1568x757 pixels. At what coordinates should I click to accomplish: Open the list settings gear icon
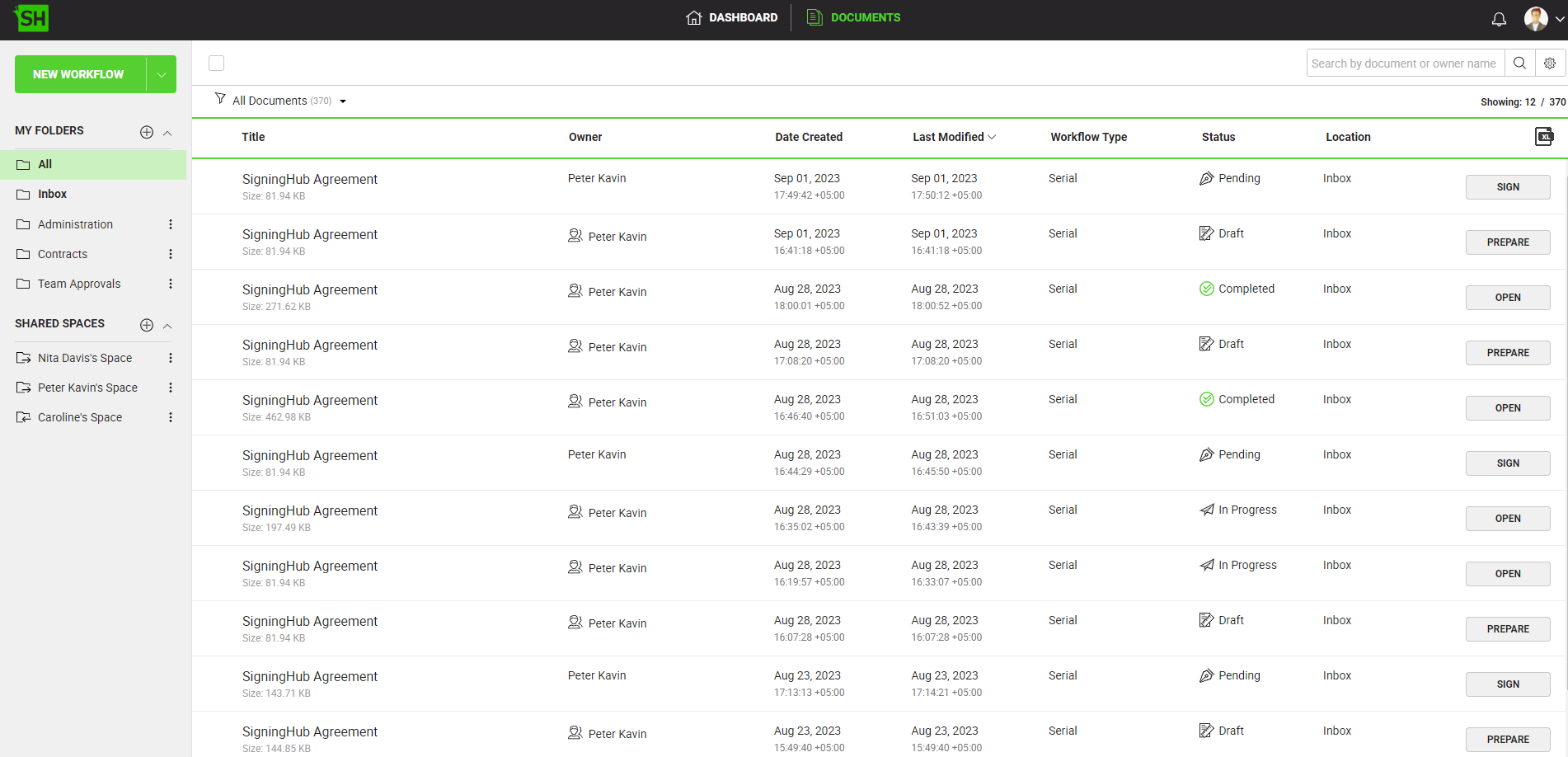1550,63
